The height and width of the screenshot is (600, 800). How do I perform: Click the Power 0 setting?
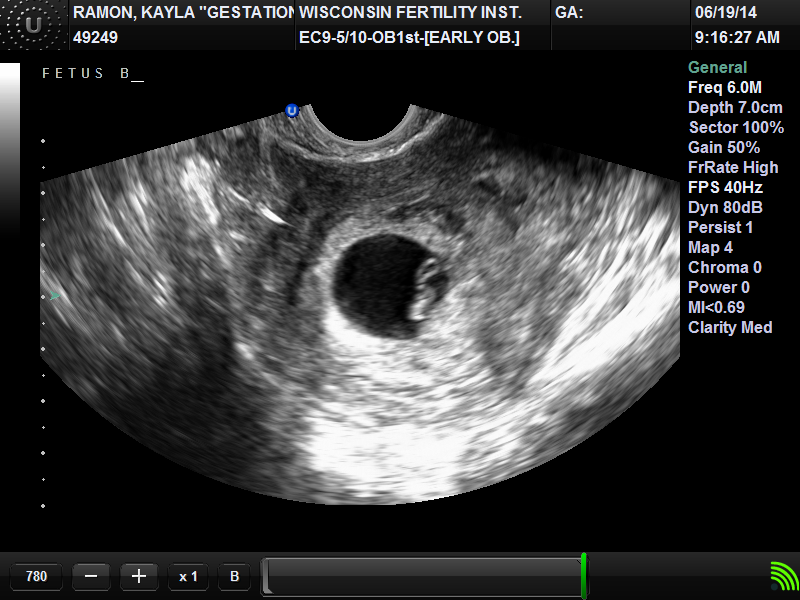[718, 287]
